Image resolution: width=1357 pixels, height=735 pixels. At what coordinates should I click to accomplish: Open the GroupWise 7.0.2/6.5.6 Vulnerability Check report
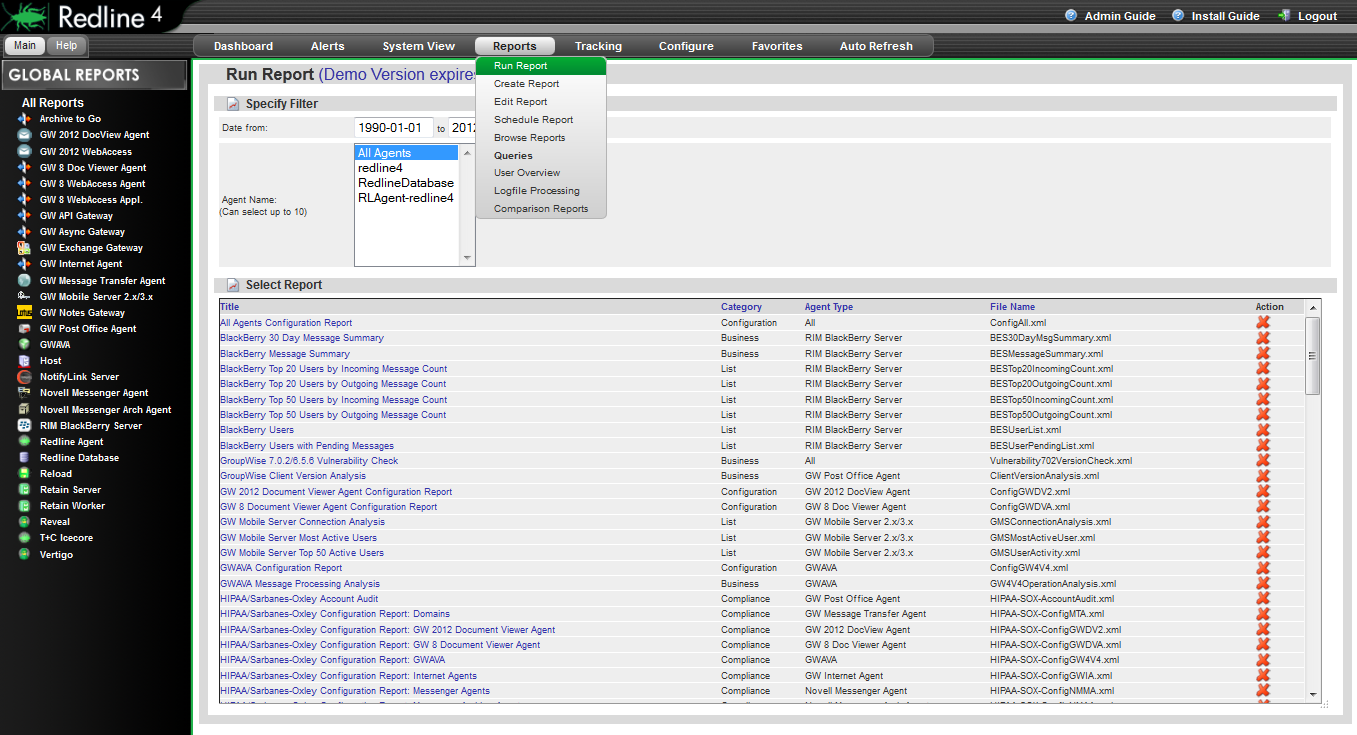pos(309,461)
